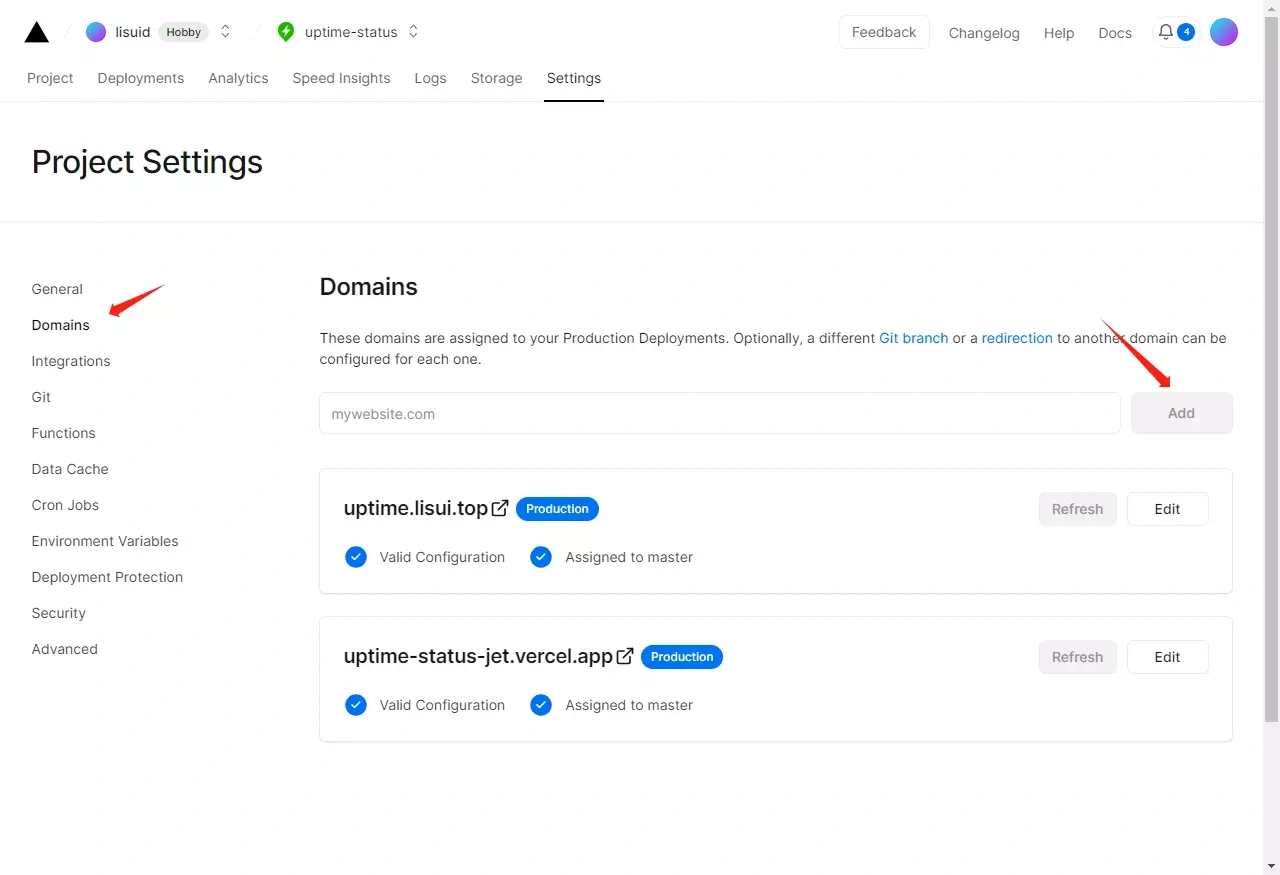Click the Hobby plan badge
Viewport: 1280px width, 875px height.
point(184,32)
